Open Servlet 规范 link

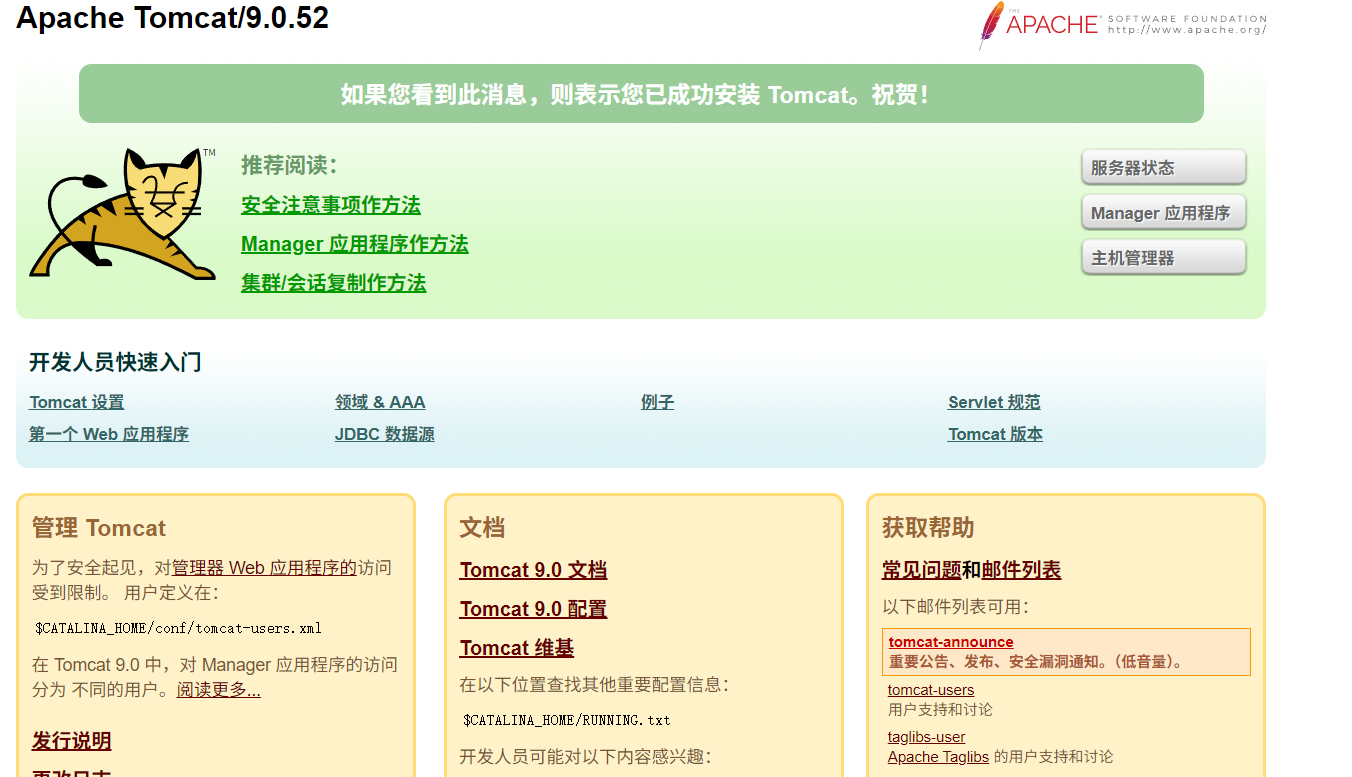tap(994, 402)
